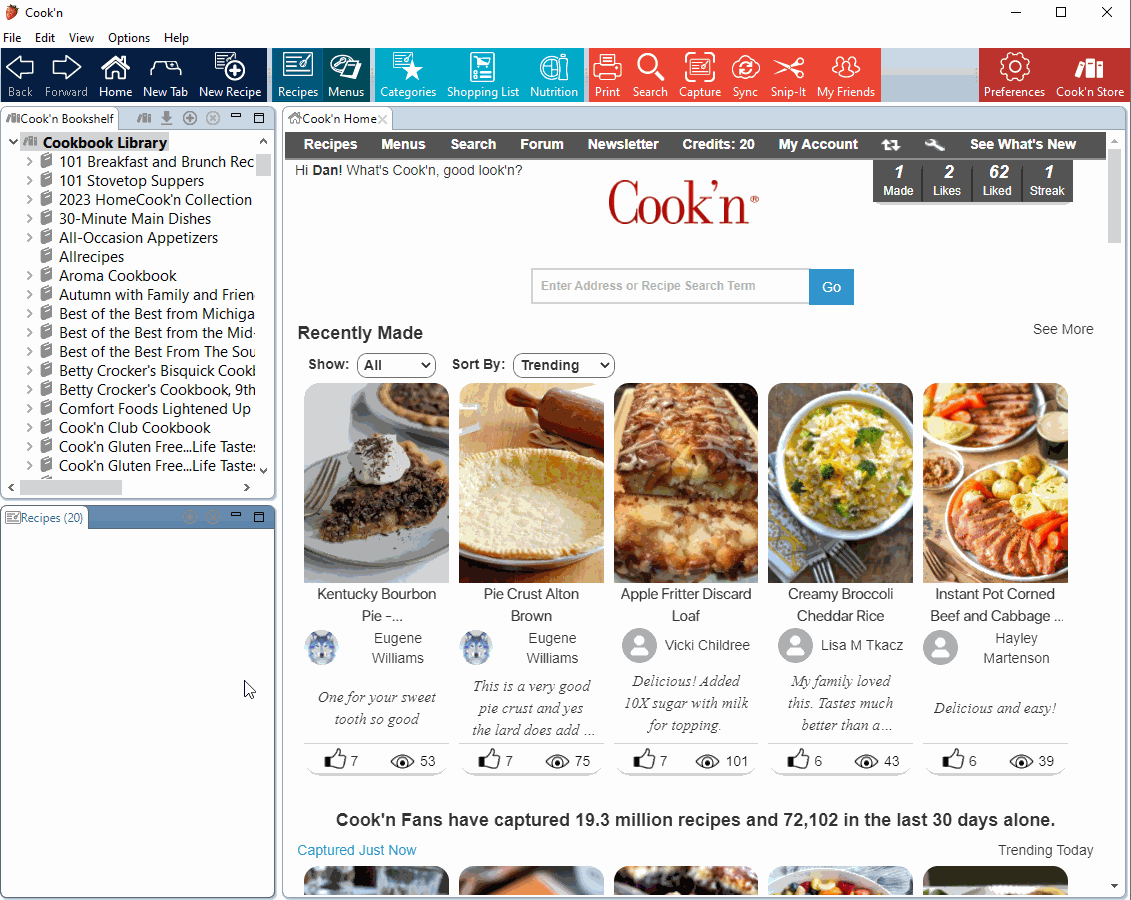Click the cookbook shelf icon in Bookshelf header

(x=144, y=118)
